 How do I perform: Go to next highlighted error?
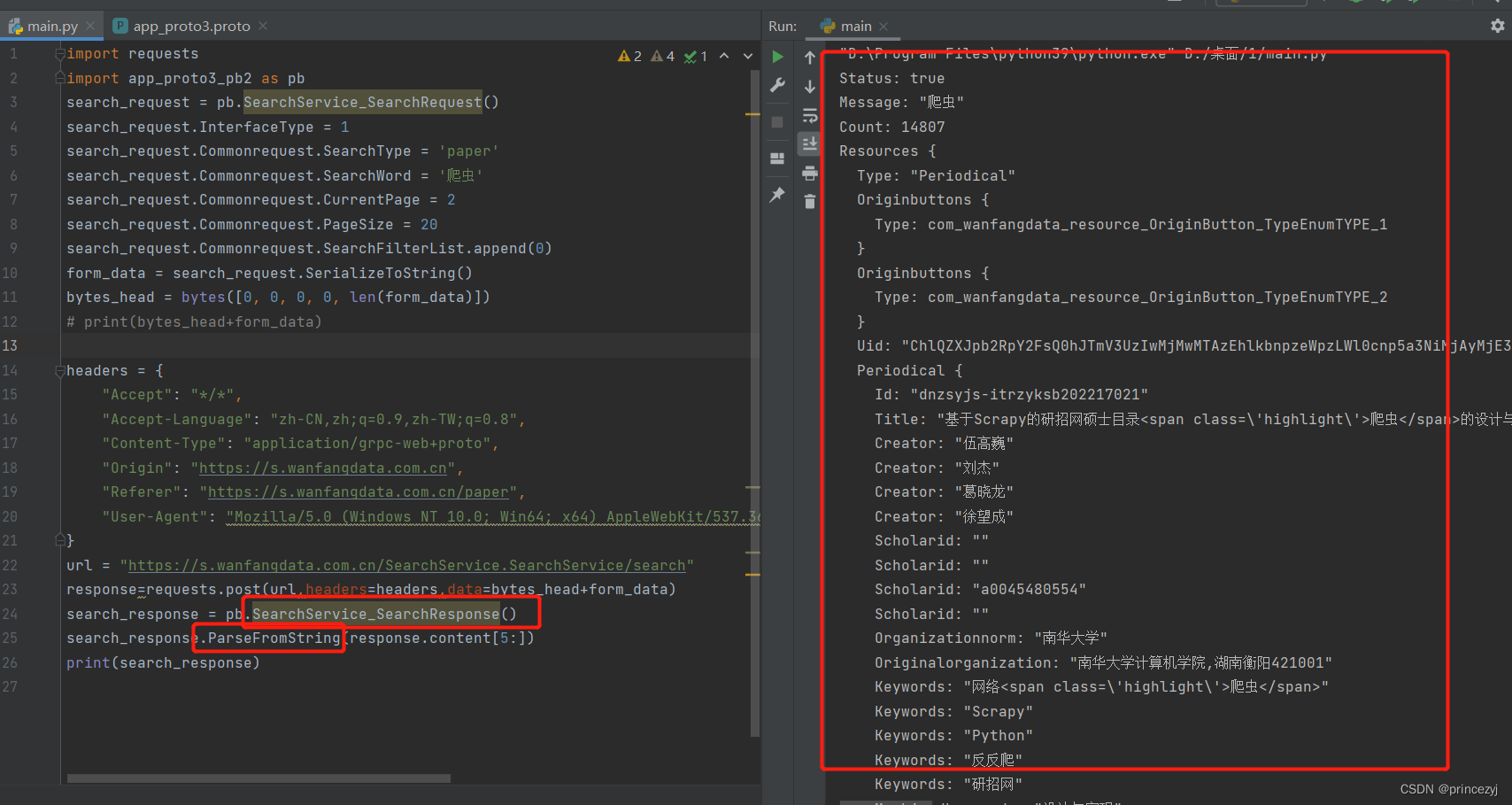748,56
